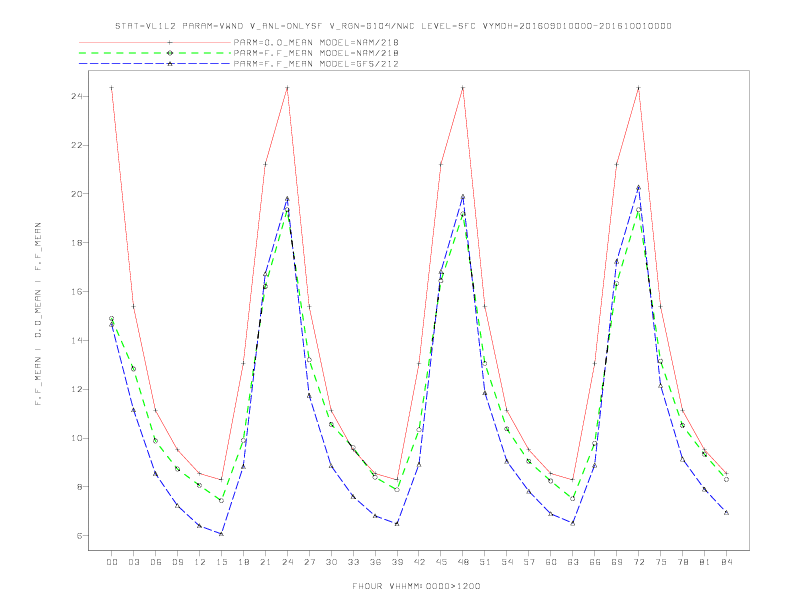
Task: Click y-axis tick label 22
Action: click(x=77, y=145)
